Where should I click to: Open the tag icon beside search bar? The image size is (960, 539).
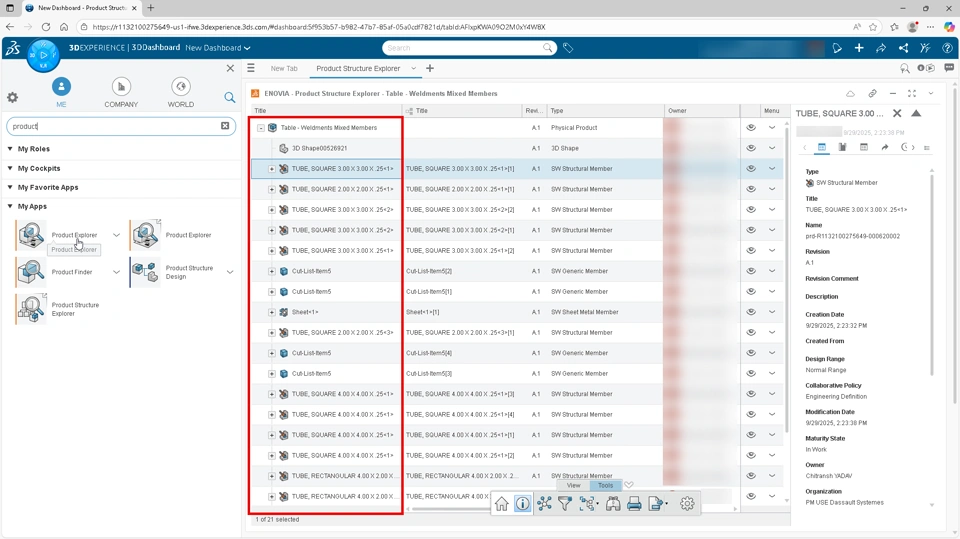tap(568, 48)
